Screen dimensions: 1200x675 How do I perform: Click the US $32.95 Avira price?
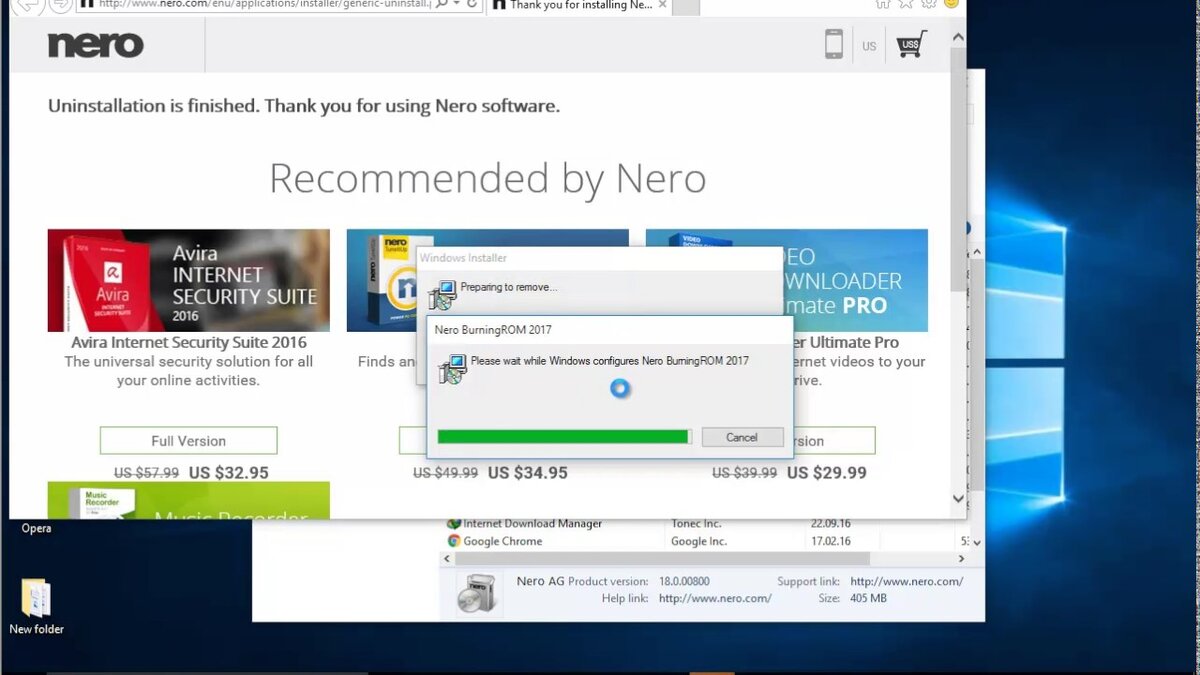coord(228,472)
